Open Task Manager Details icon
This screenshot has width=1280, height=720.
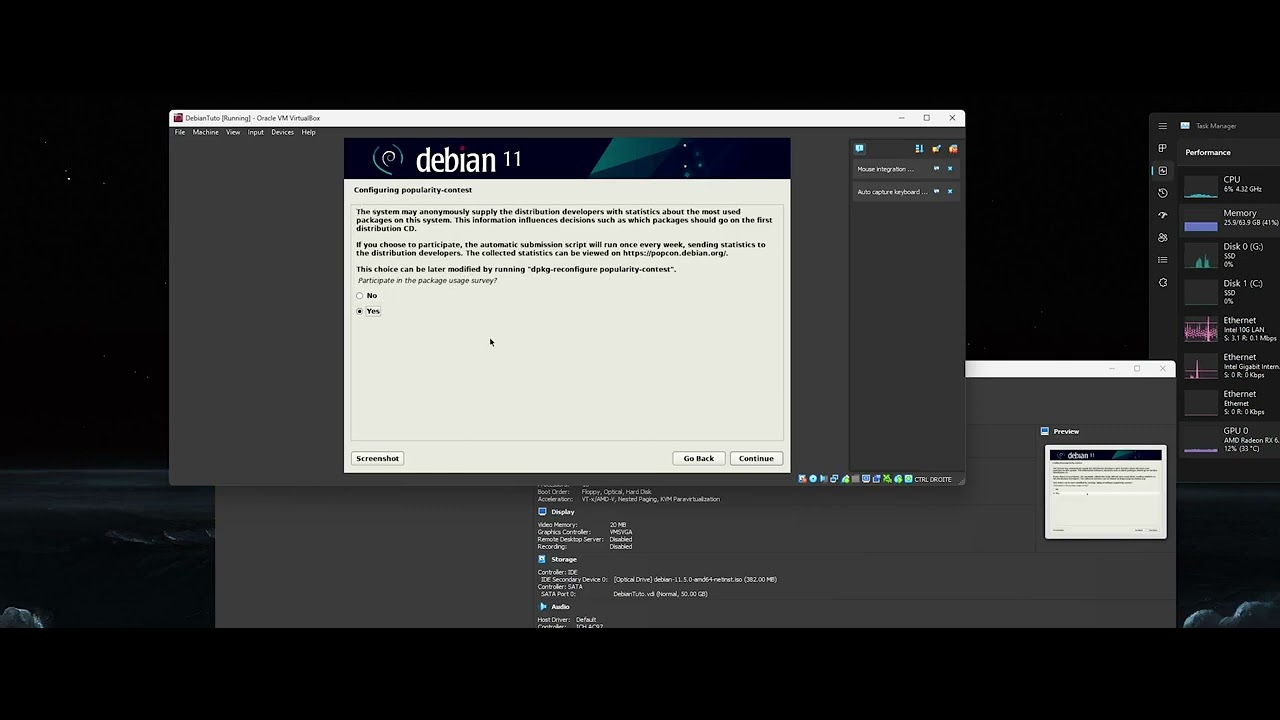(x=1162, y=260)
